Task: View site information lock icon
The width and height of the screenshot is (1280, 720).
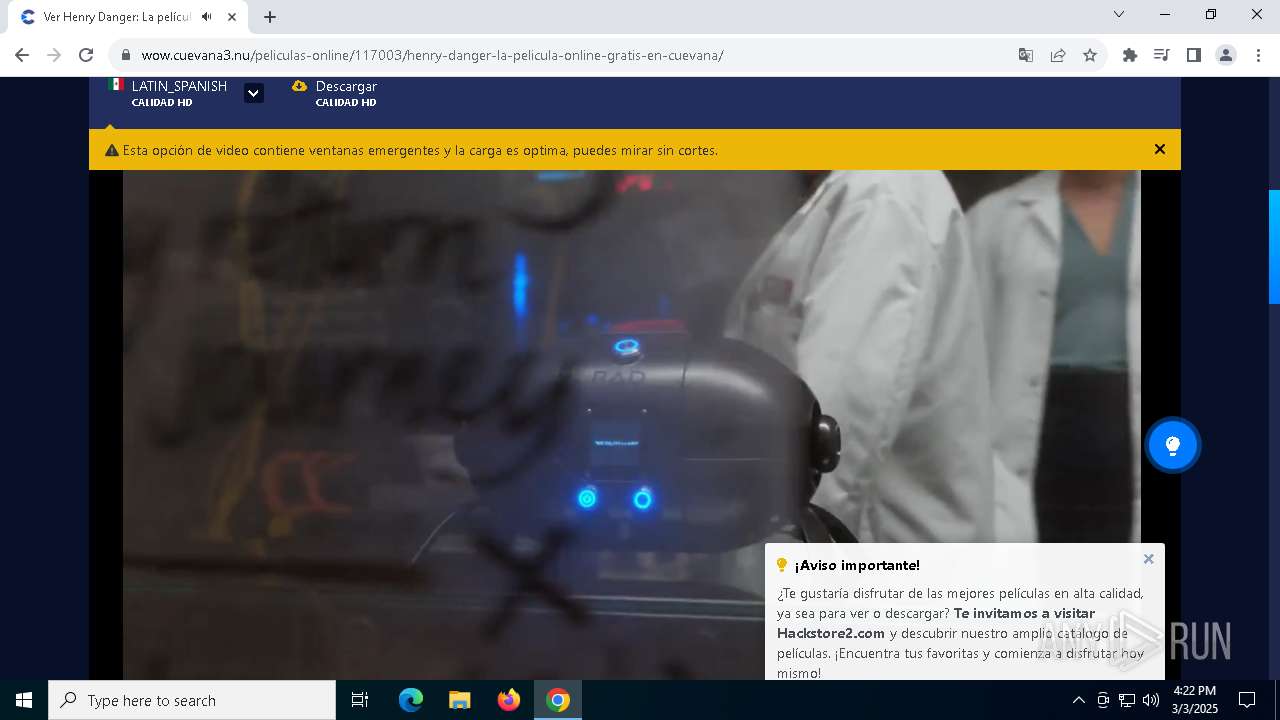Action: 126,55
